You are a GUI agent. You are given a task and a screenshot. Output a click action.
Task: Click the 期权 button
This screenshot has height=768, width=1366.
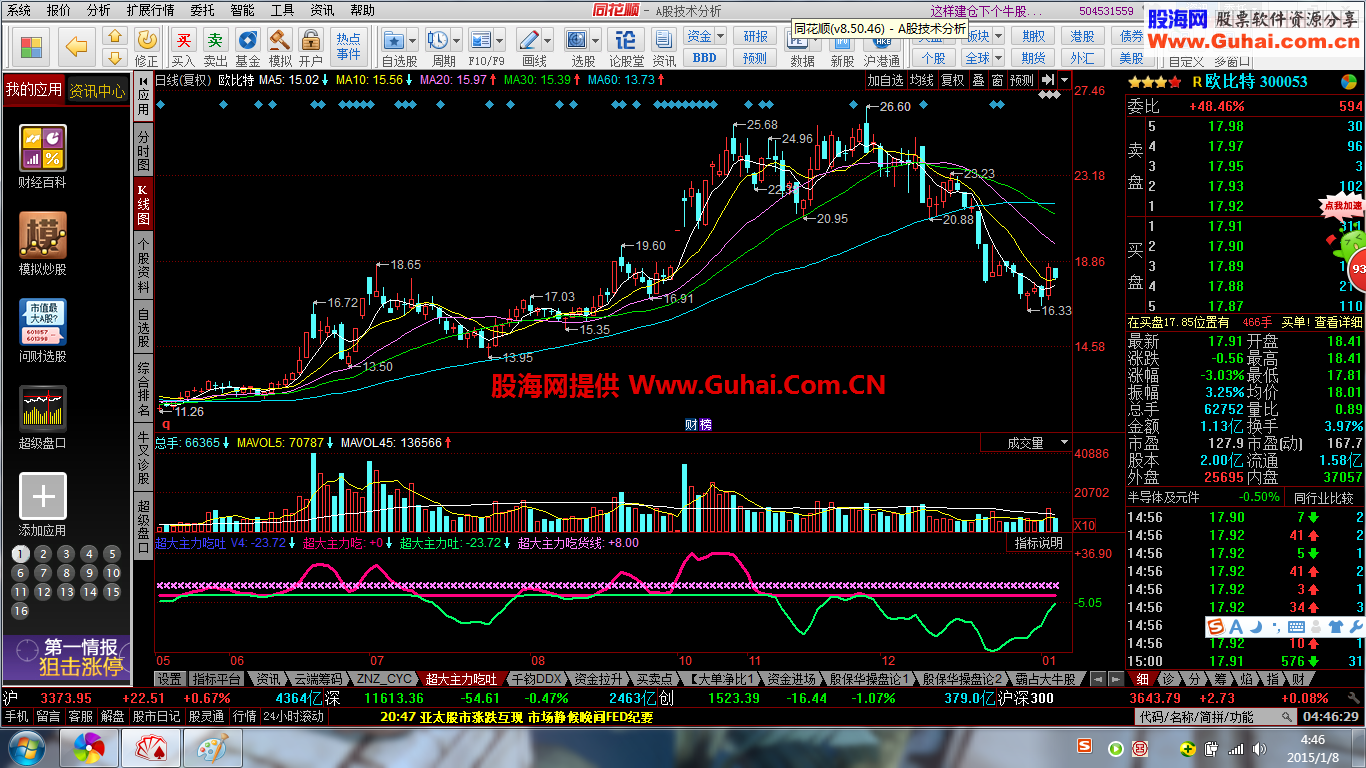(x=1034, y=36)
